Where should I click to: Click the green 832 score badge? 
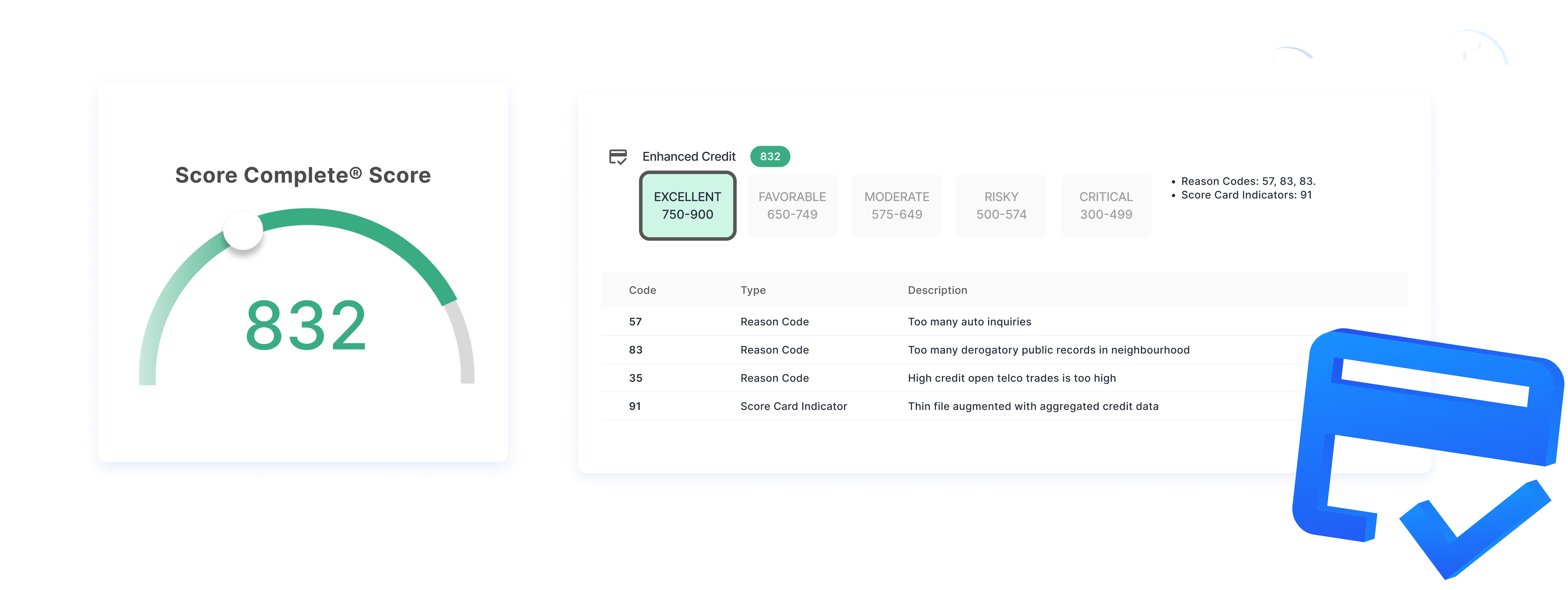[770, 156]
